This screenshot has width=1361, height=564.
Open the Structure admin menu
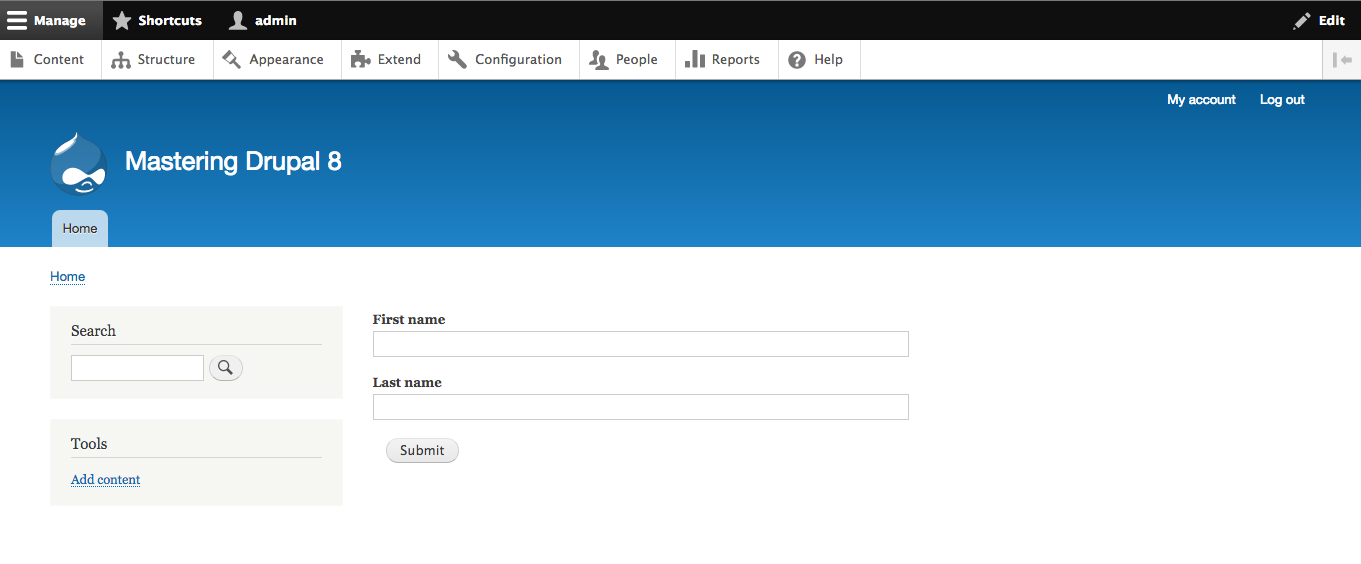click(x=157, y=60)
